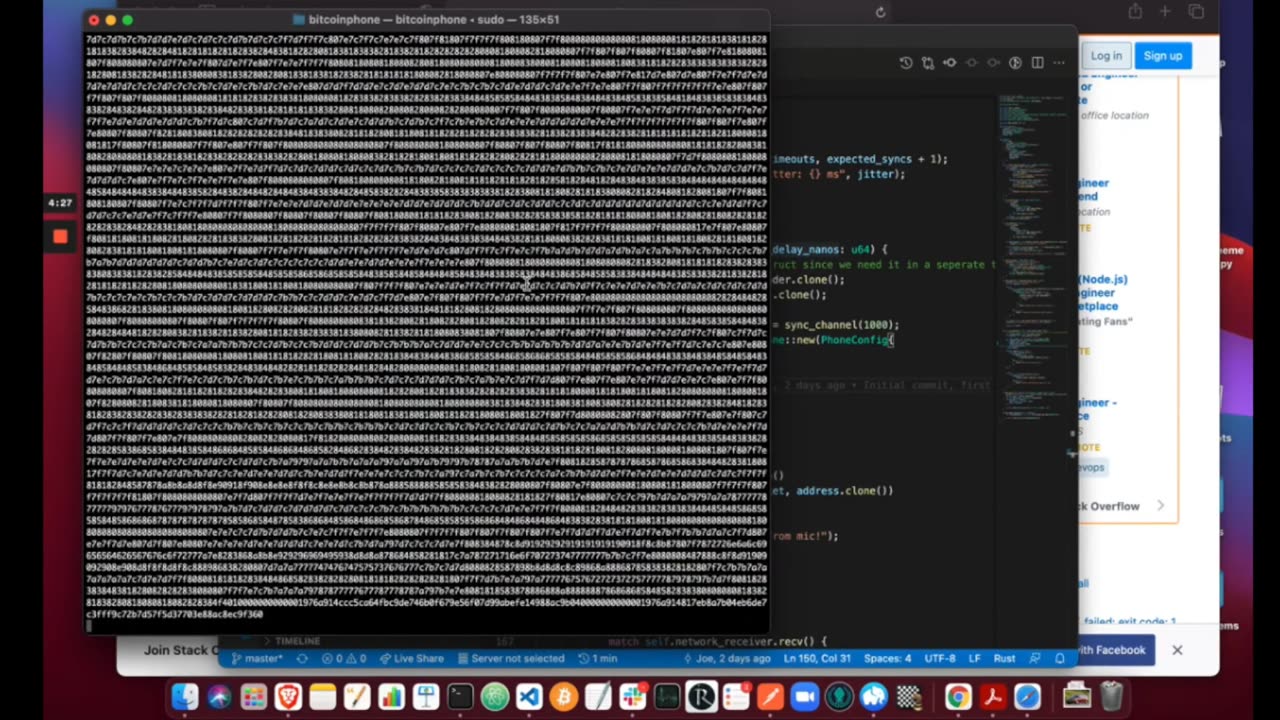The image size is (1280, 720).
Task: Change indentation via Spaces: 4
Action: 888,659
